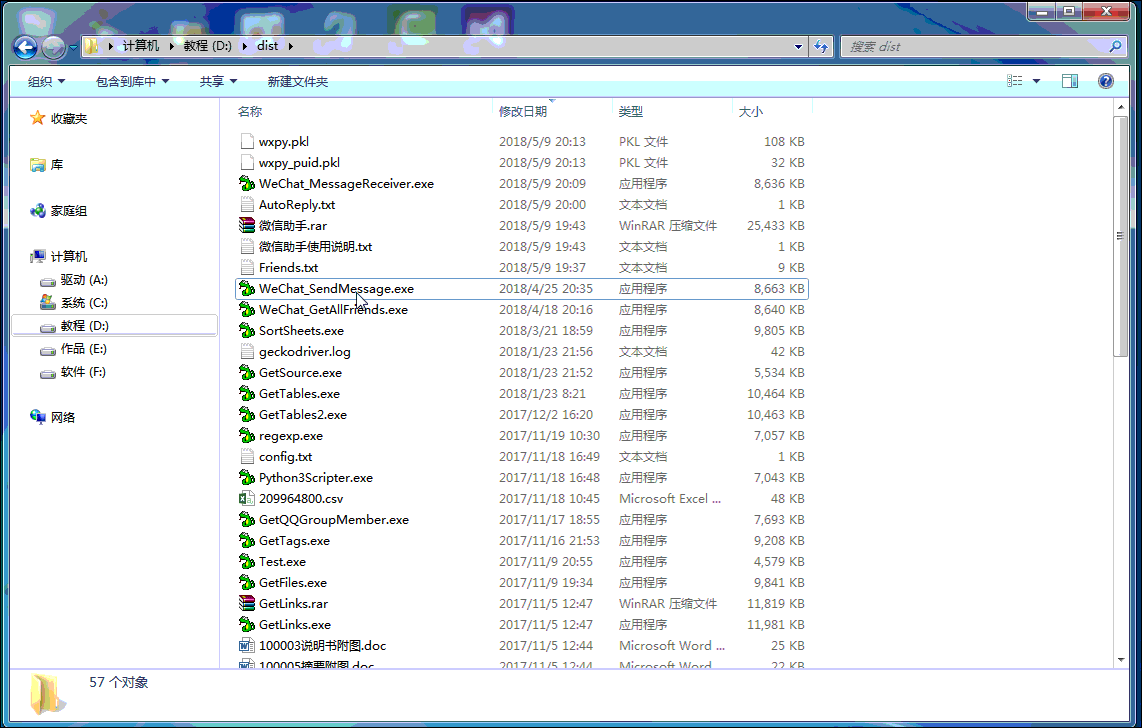Sort by the 大小 column header

[751, 111]
